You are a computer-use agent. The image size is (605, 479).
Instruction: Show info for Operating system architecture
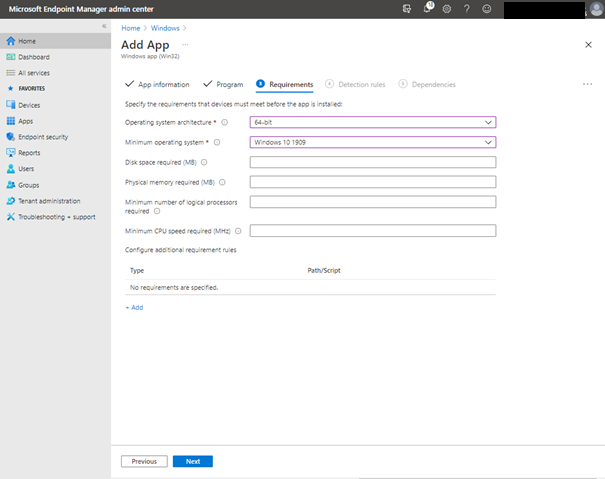(x=225, y=122)
